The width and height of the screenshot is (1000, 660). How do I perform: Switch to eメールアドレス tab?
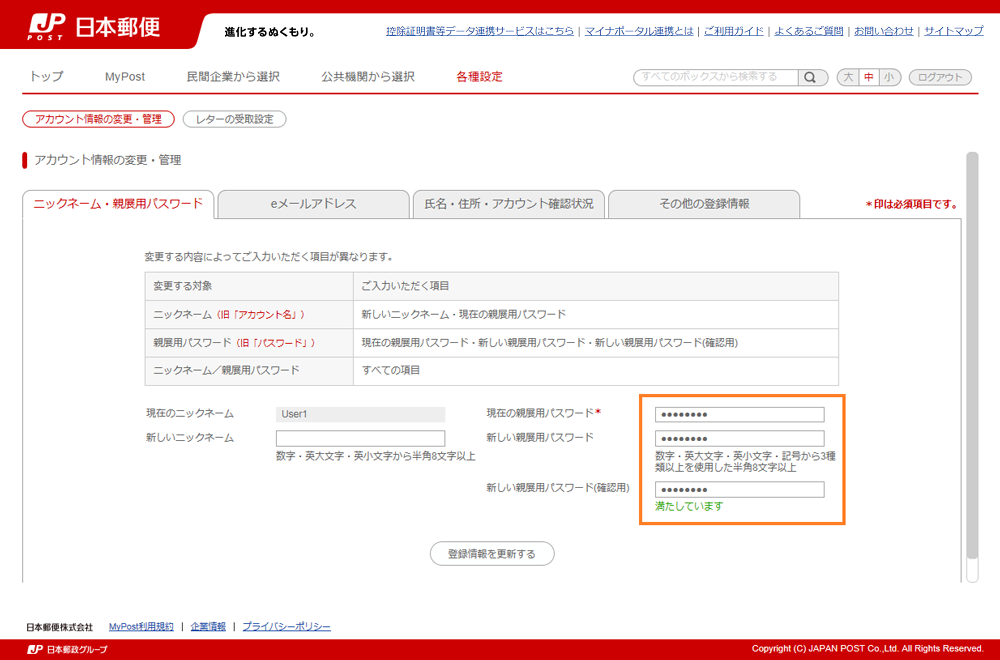click(x=313, y=204)
